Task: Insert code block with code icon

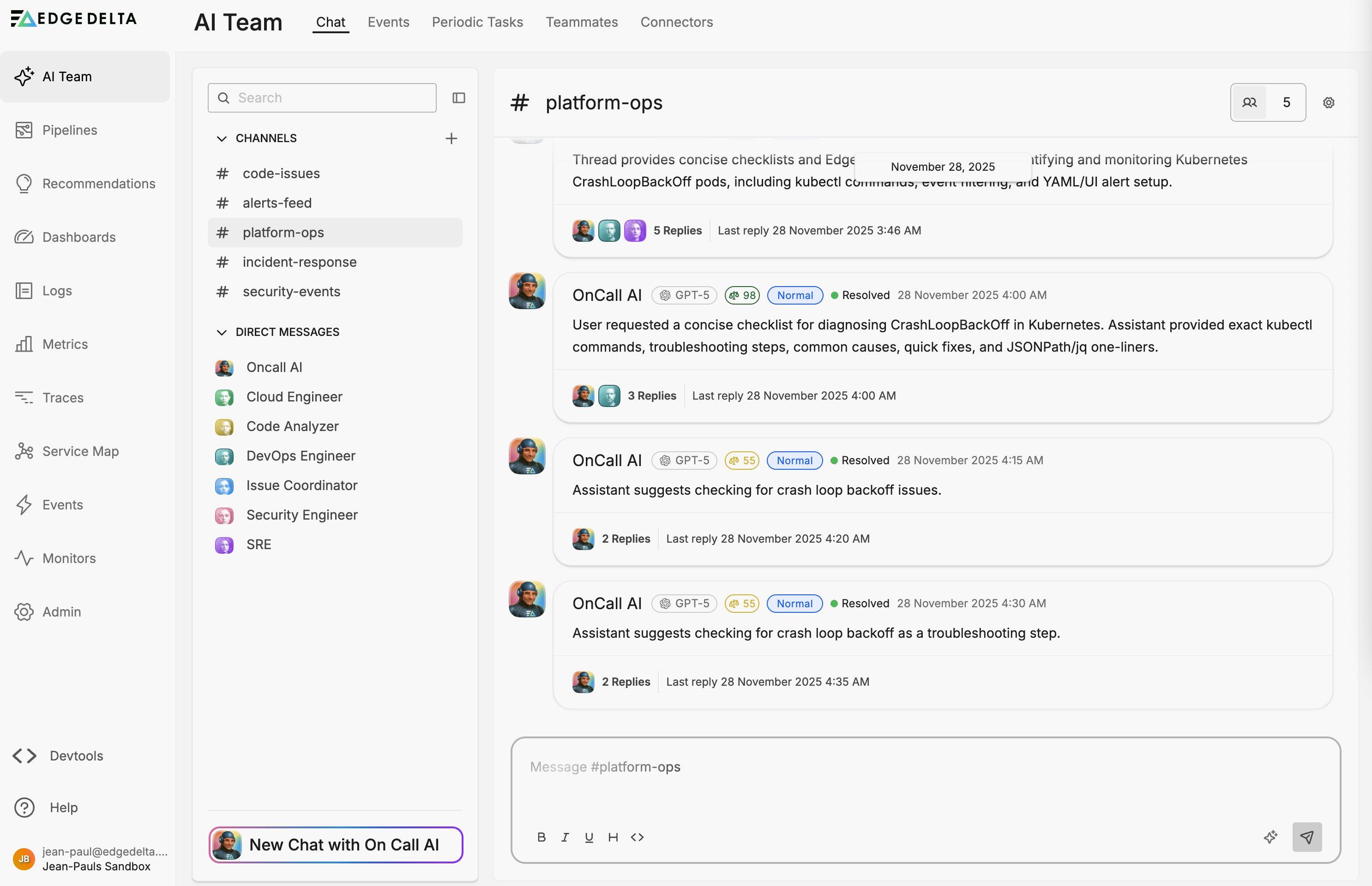Action: pos(637,837)
